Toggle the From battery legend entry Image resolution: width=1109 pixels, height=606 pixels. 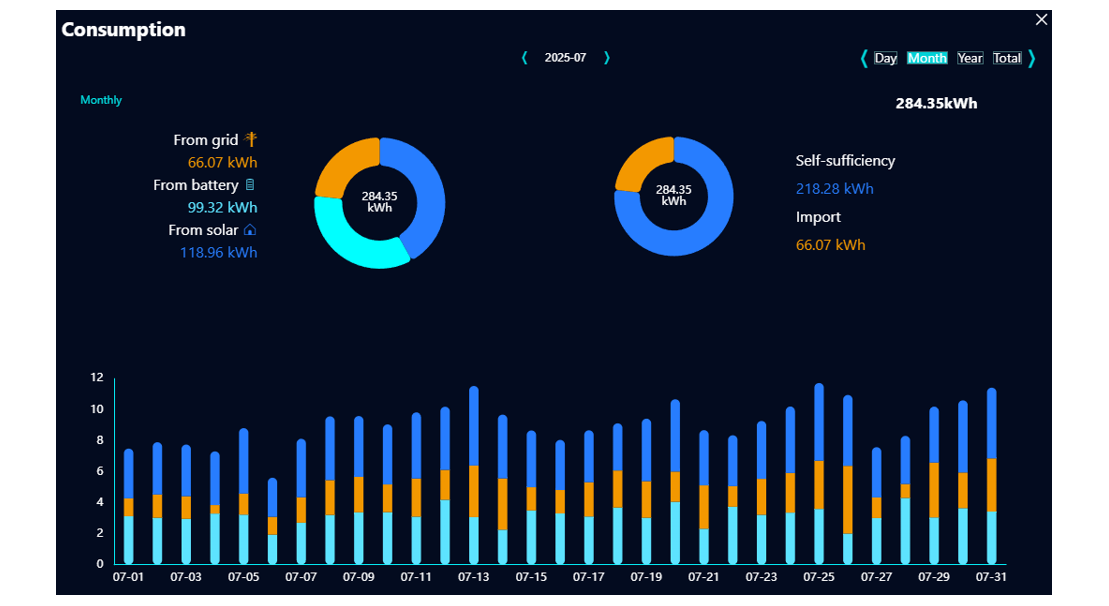pos(196,185)
